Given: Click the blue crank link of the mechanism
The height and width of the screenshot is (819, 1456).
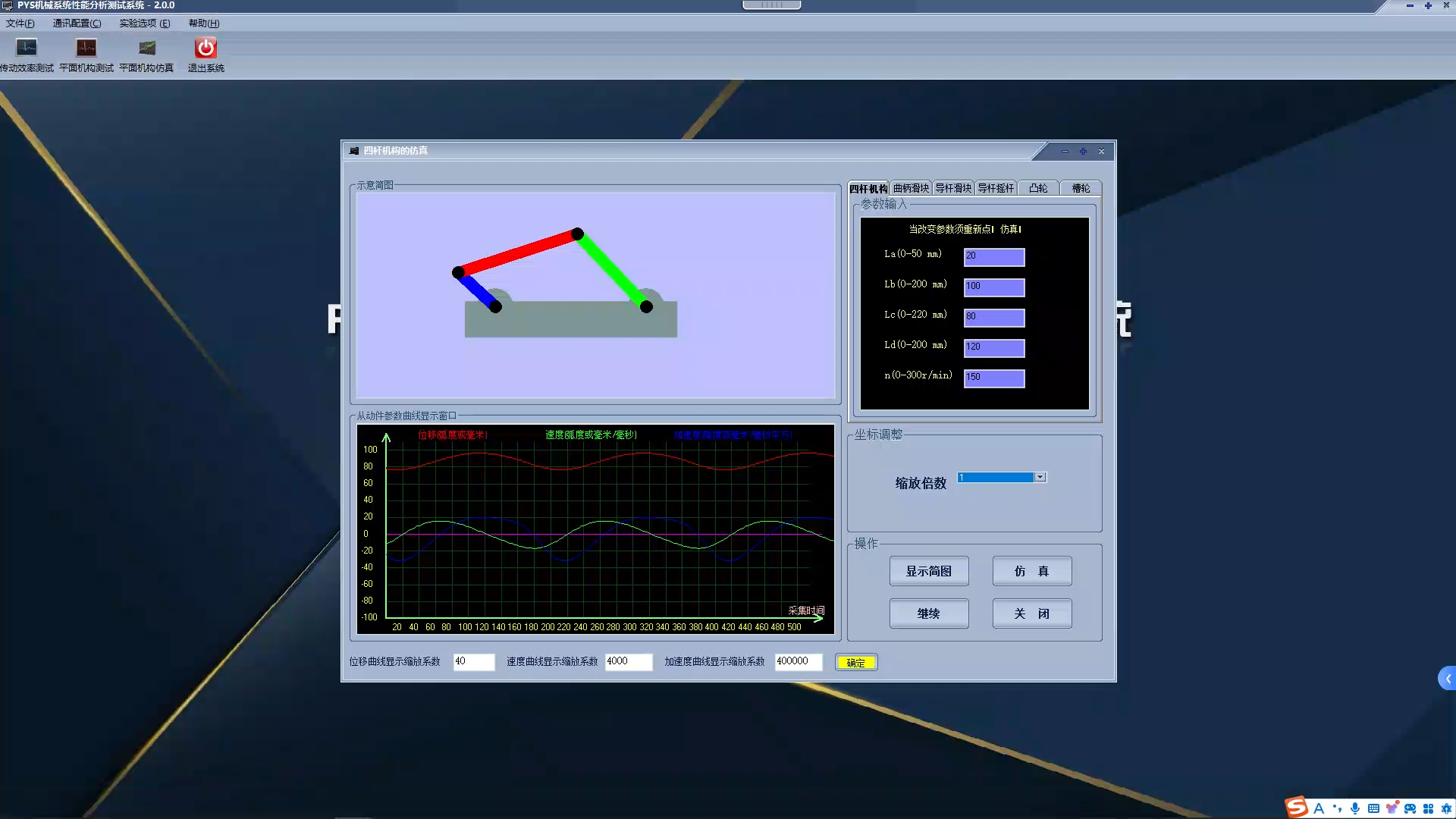Looking at the screenshot, I should [477, 290].
